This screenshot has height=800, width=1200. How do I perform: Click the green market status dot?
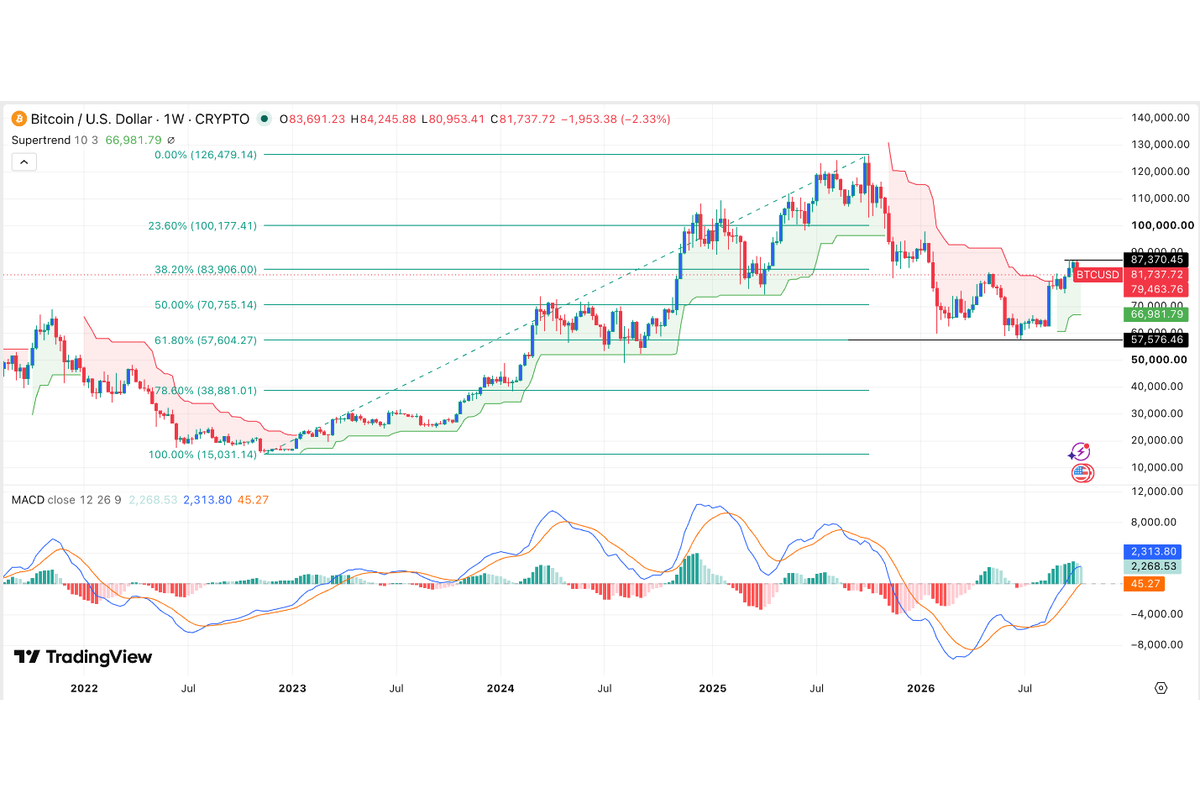pos(264,119)
